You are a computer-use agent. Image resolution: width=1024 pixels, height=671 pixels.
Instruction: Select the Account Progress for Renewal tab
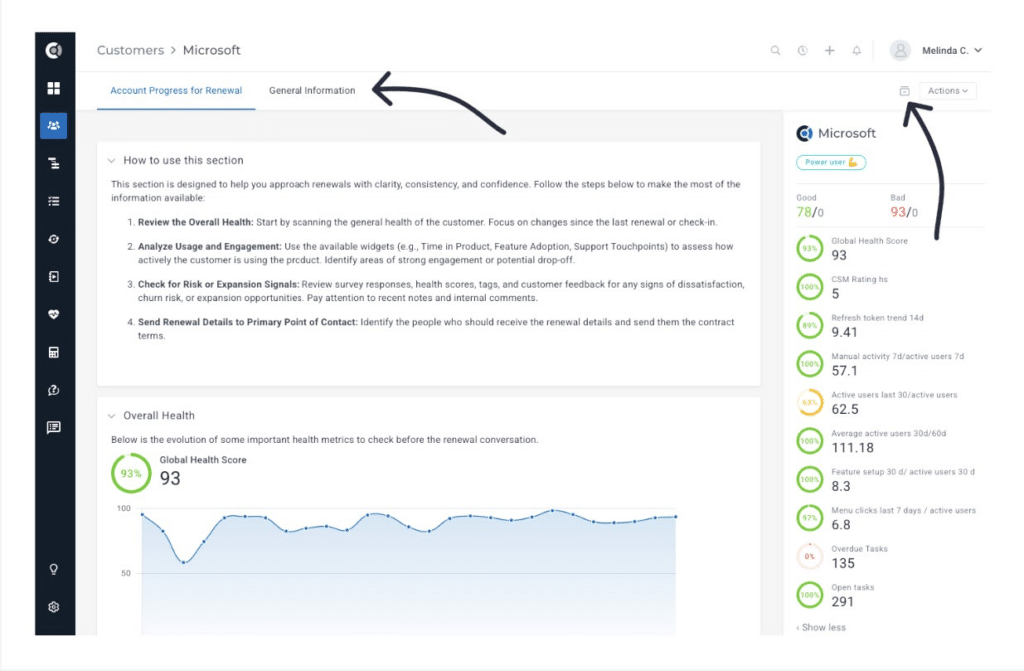[176, 90]
